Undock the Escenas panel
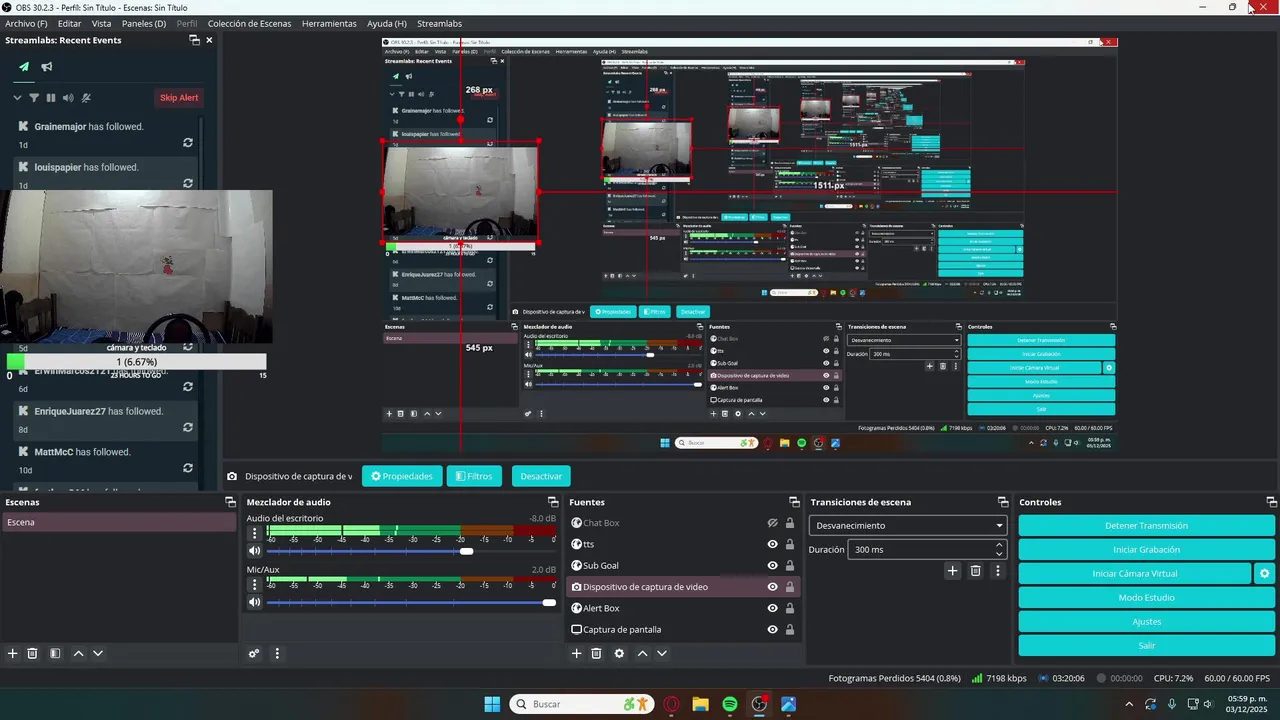The height and width of the screenshot is (720, 1280). click(230, 502)
